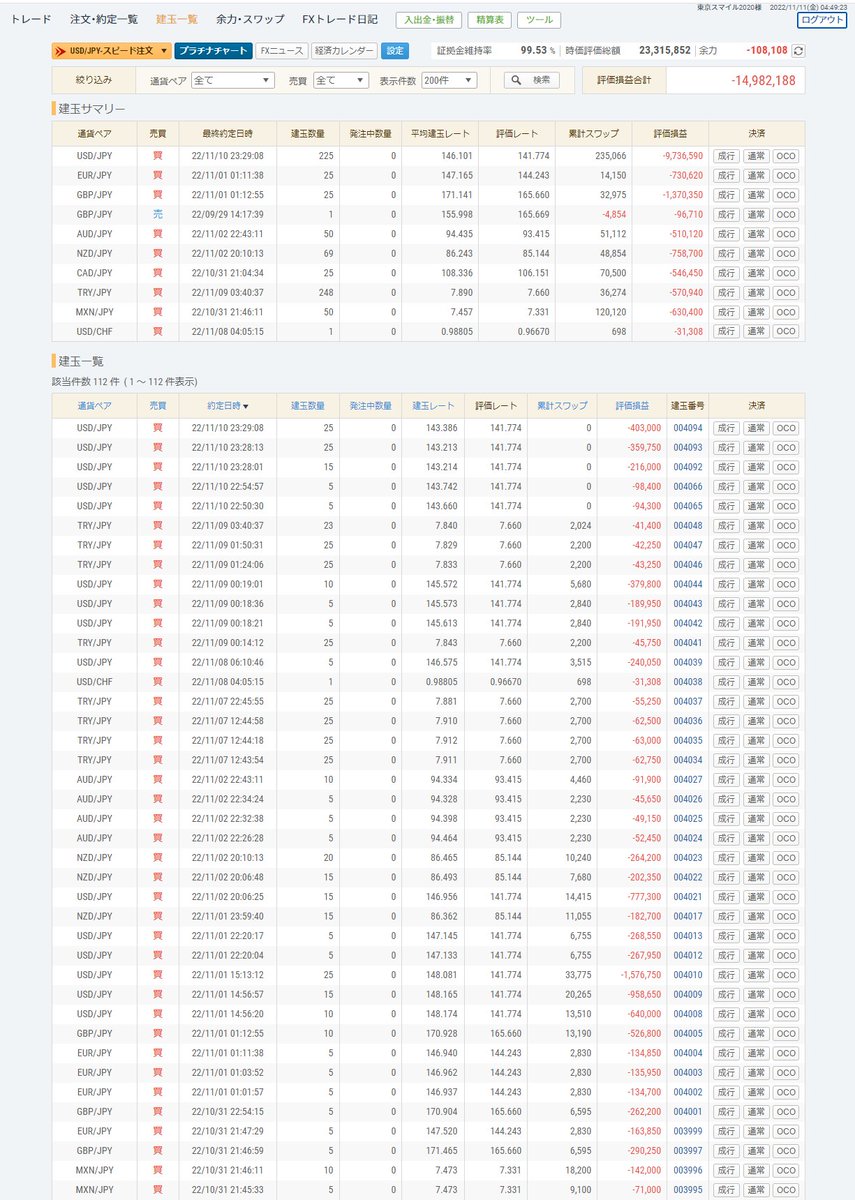The width and height of the screenshot is (855, 1200).
Task: Sort the list by 通貨ペア header
Action: (94, 405)
